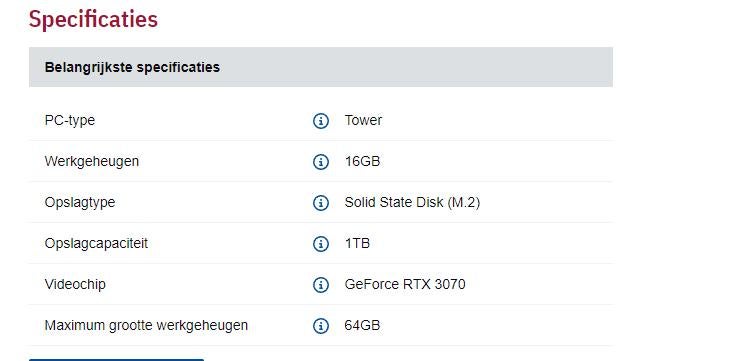Click the 1TB value

pos(357,243)
